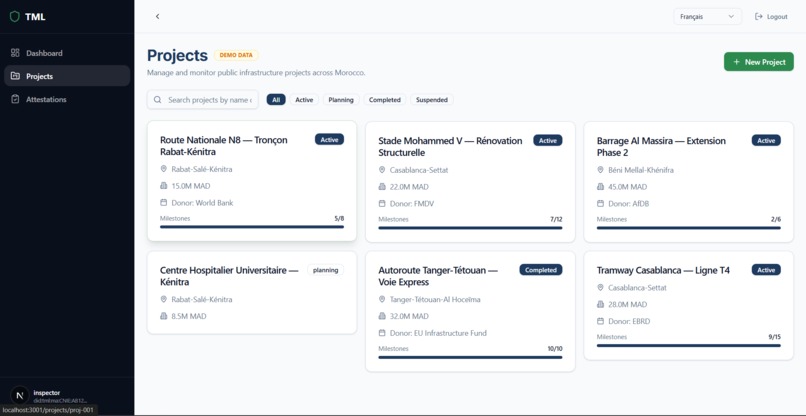Click the Attestations clipboard icon in sidebar
Image resolution: width=806 pixels, height=416 pixels.
pos(15,99)
